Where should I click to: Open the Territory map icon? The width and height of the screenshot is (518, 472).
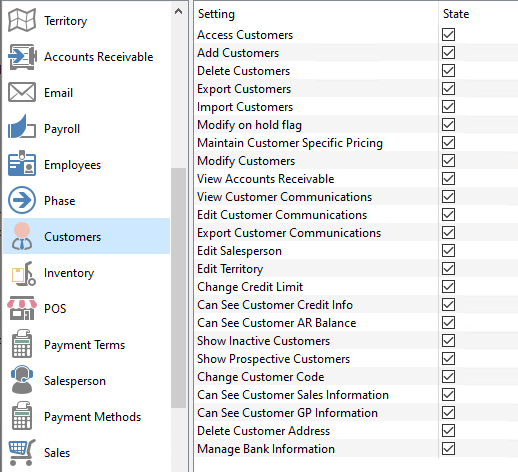point(22,20)
